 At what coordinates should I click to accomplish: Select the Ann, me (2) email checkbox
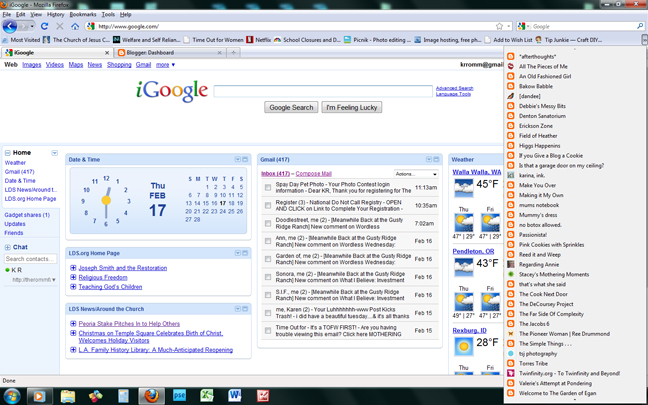point(268,241)
